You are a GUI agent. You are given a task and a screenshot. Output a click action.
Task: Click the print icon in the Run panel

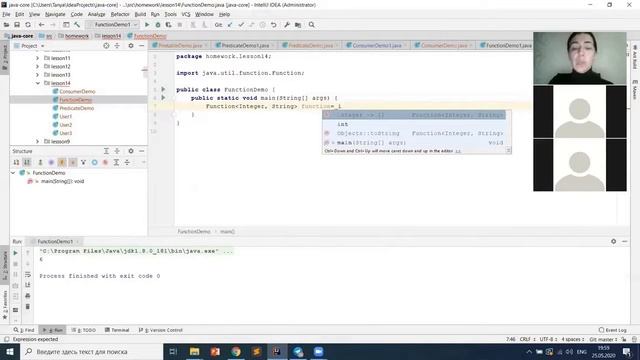pos(28,296)
